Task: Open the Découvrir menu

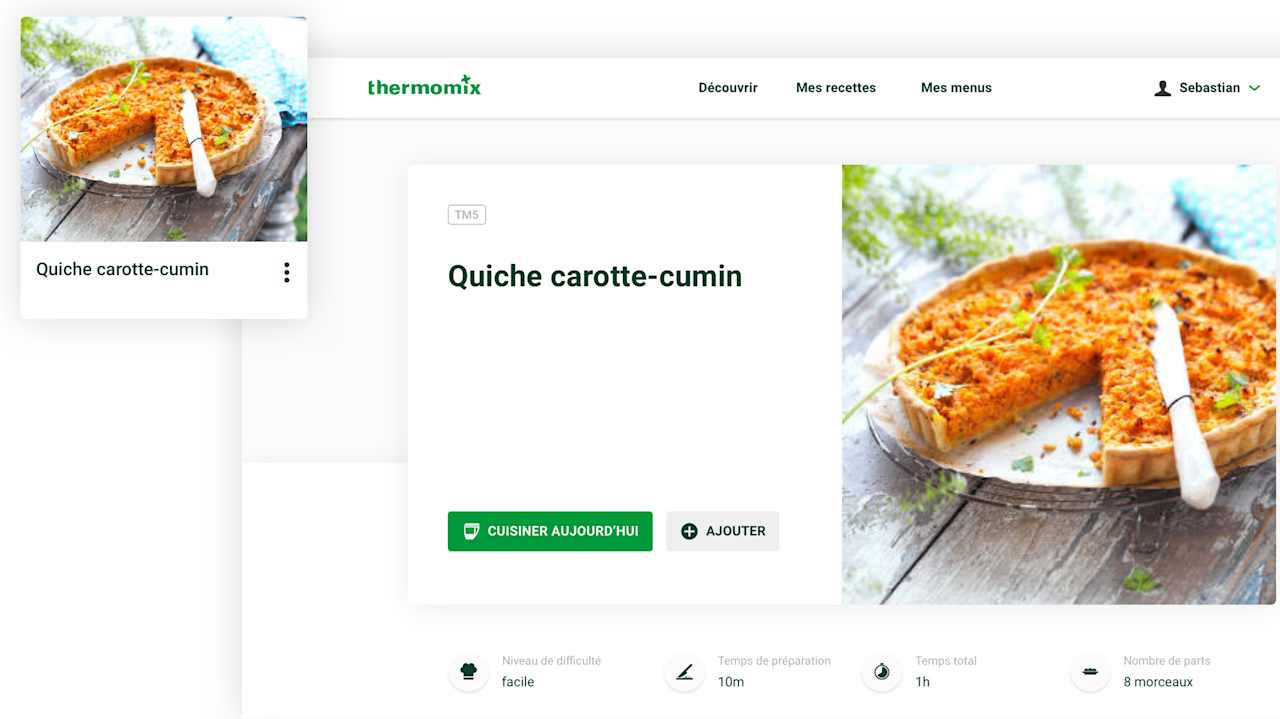Action: coord(728,88)
